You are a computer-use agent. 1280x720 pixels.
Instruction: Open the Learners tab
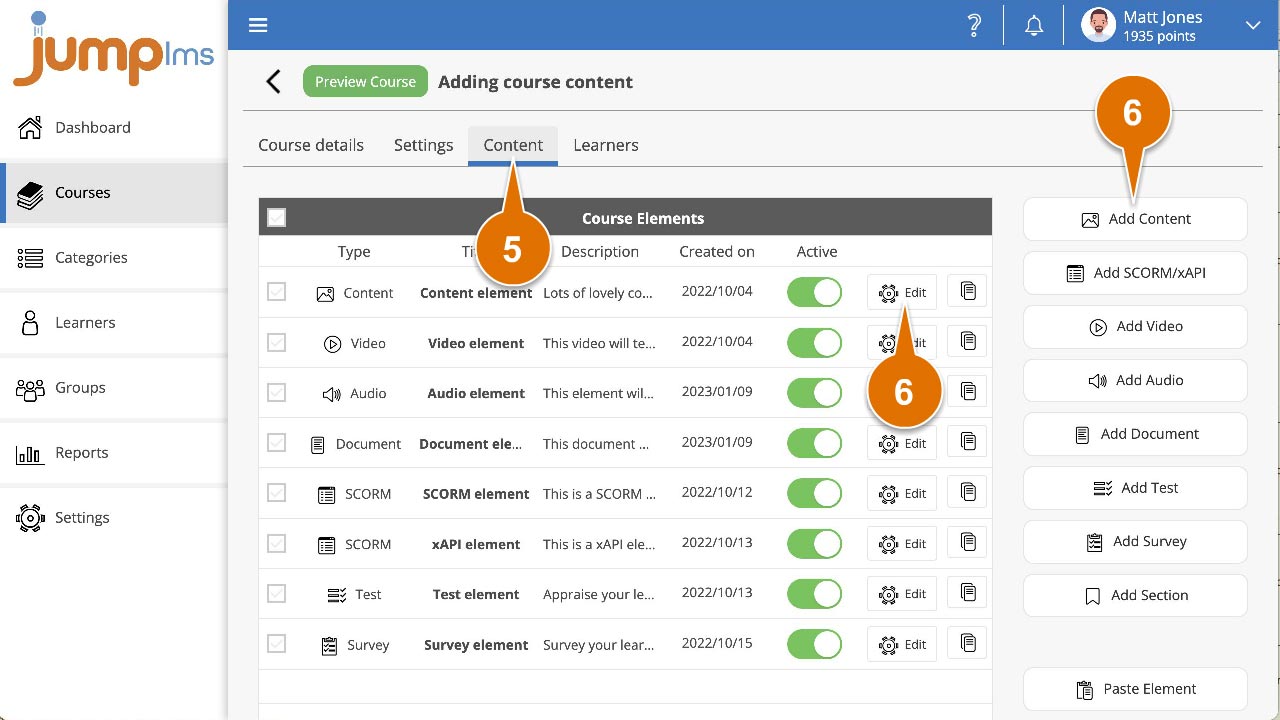pos(606,145)
